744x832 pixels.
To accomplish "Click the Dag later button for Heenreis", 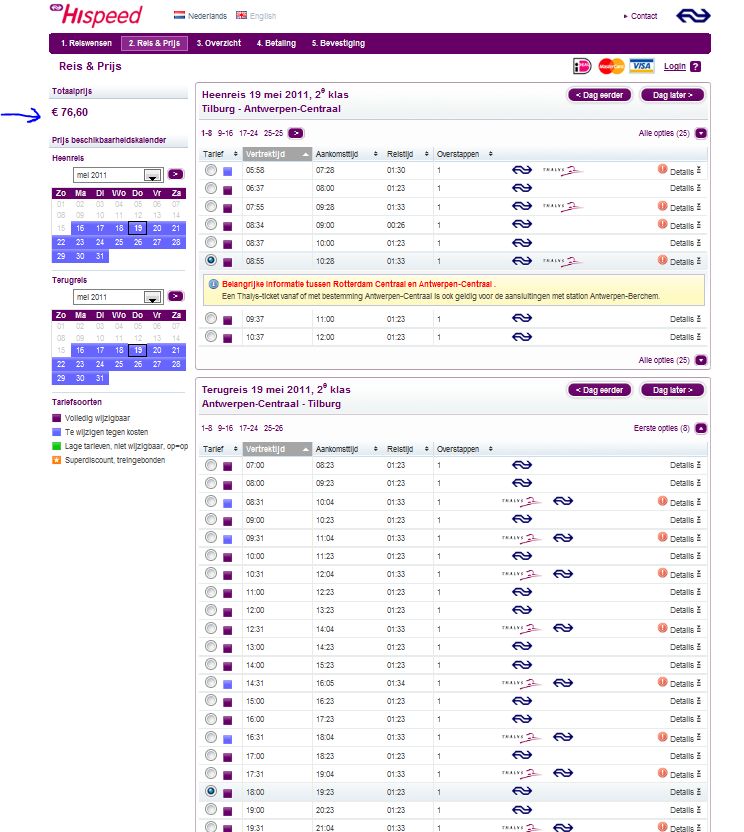I will pos(672,95).
